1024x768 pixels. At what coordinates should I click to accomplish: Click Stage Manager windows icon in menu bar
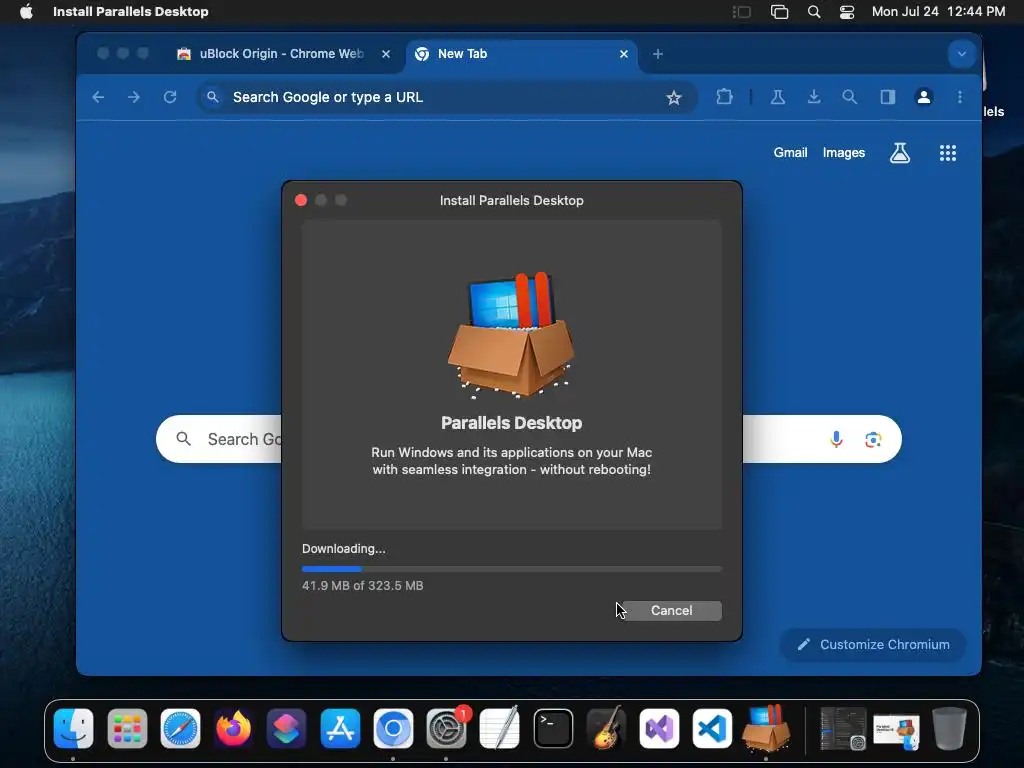pyautogui.click(x=779, y=12)
